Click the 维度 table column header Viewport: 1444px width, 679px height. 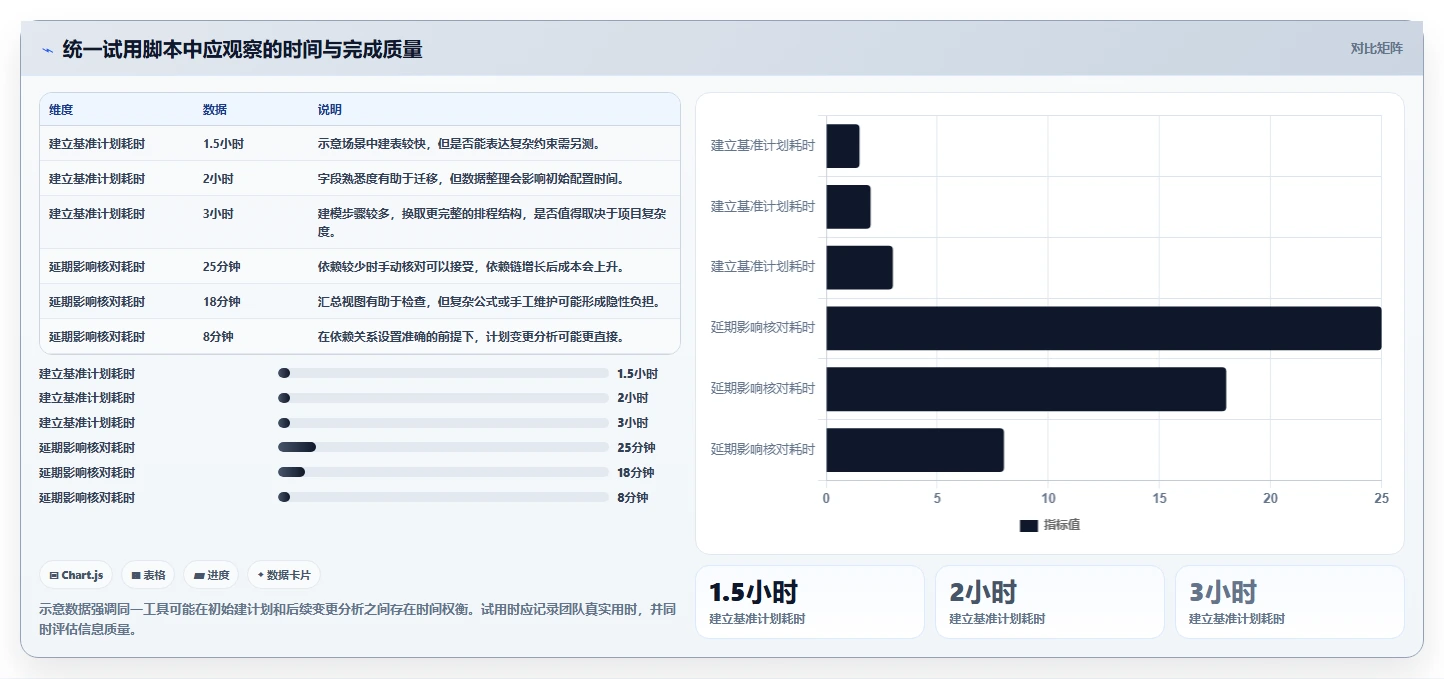pyautogui.click(x=61, y=109)
